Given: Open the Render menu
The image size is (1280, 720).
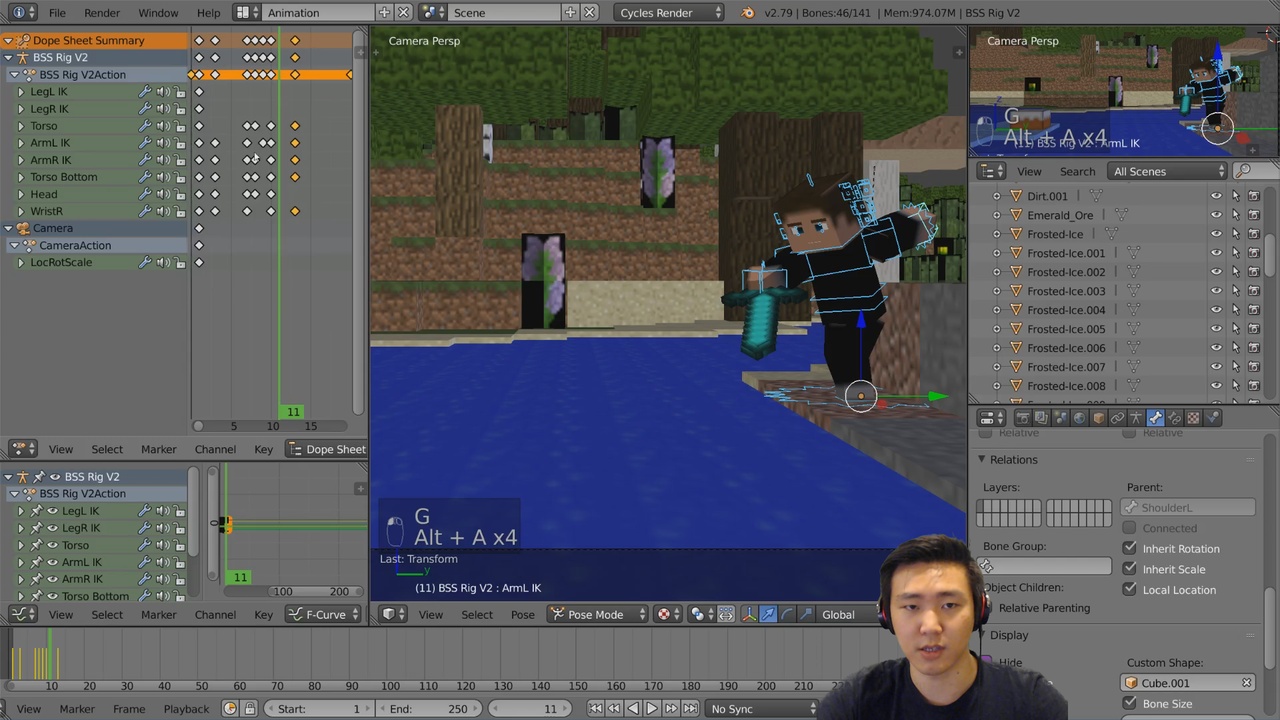Looking at the screenshot, I should tap(102, 13).
